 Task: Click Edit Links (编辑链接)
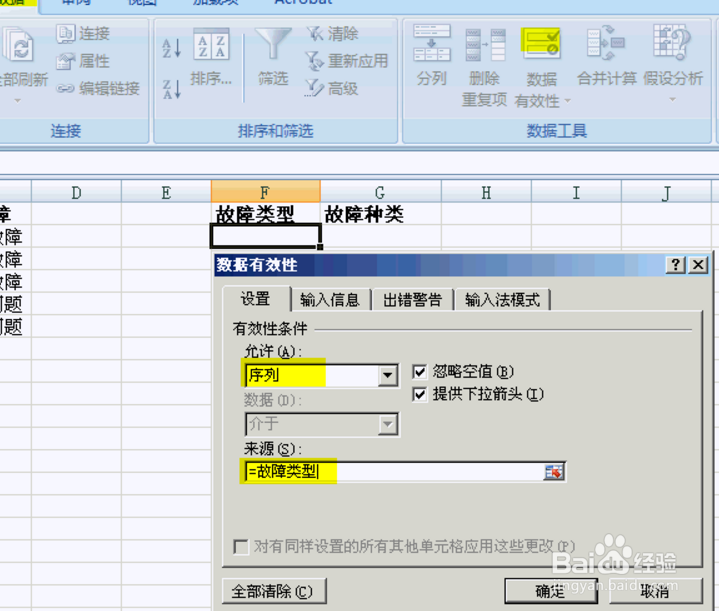click(x=98, y=88)
